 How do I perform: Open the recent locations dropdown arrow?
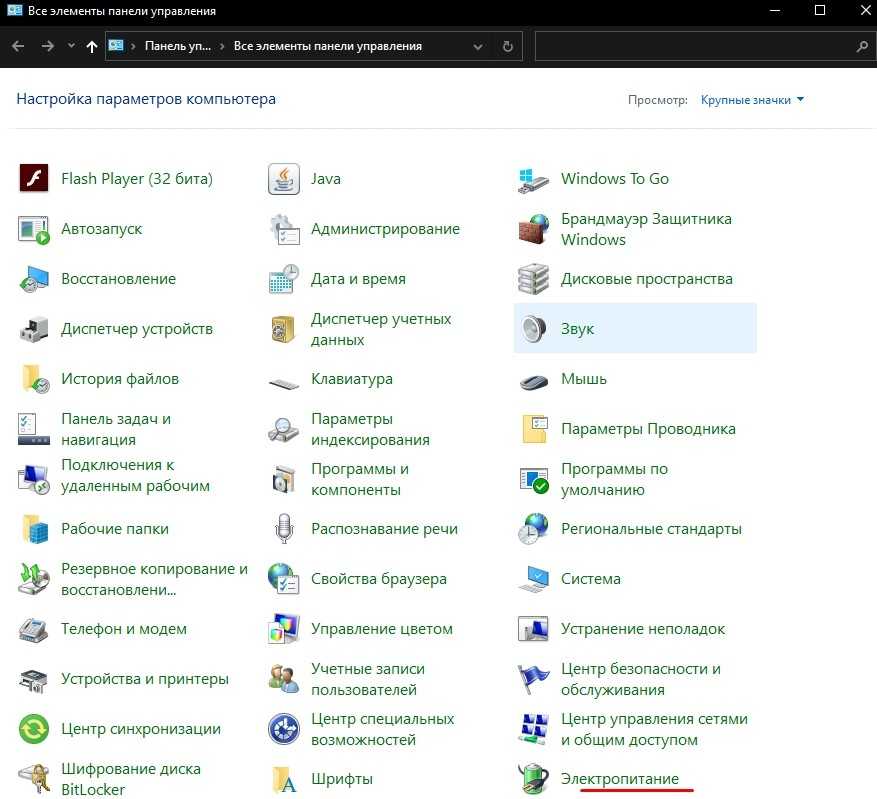click(x=71, y=46)
